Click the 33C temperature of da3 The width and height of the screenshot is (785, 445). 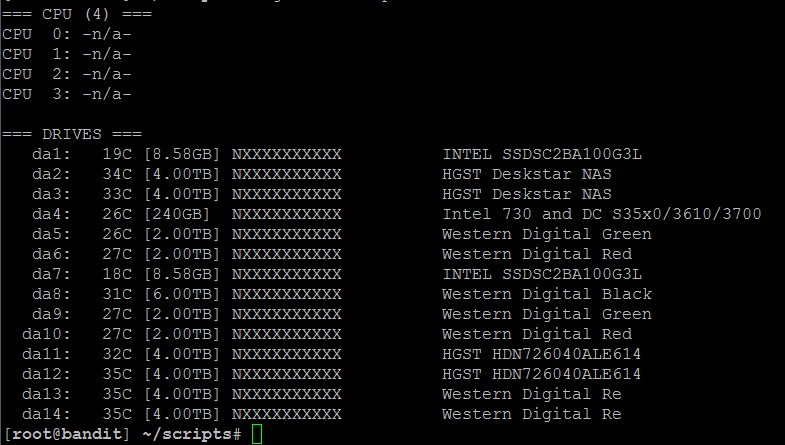tap(117, 194)
